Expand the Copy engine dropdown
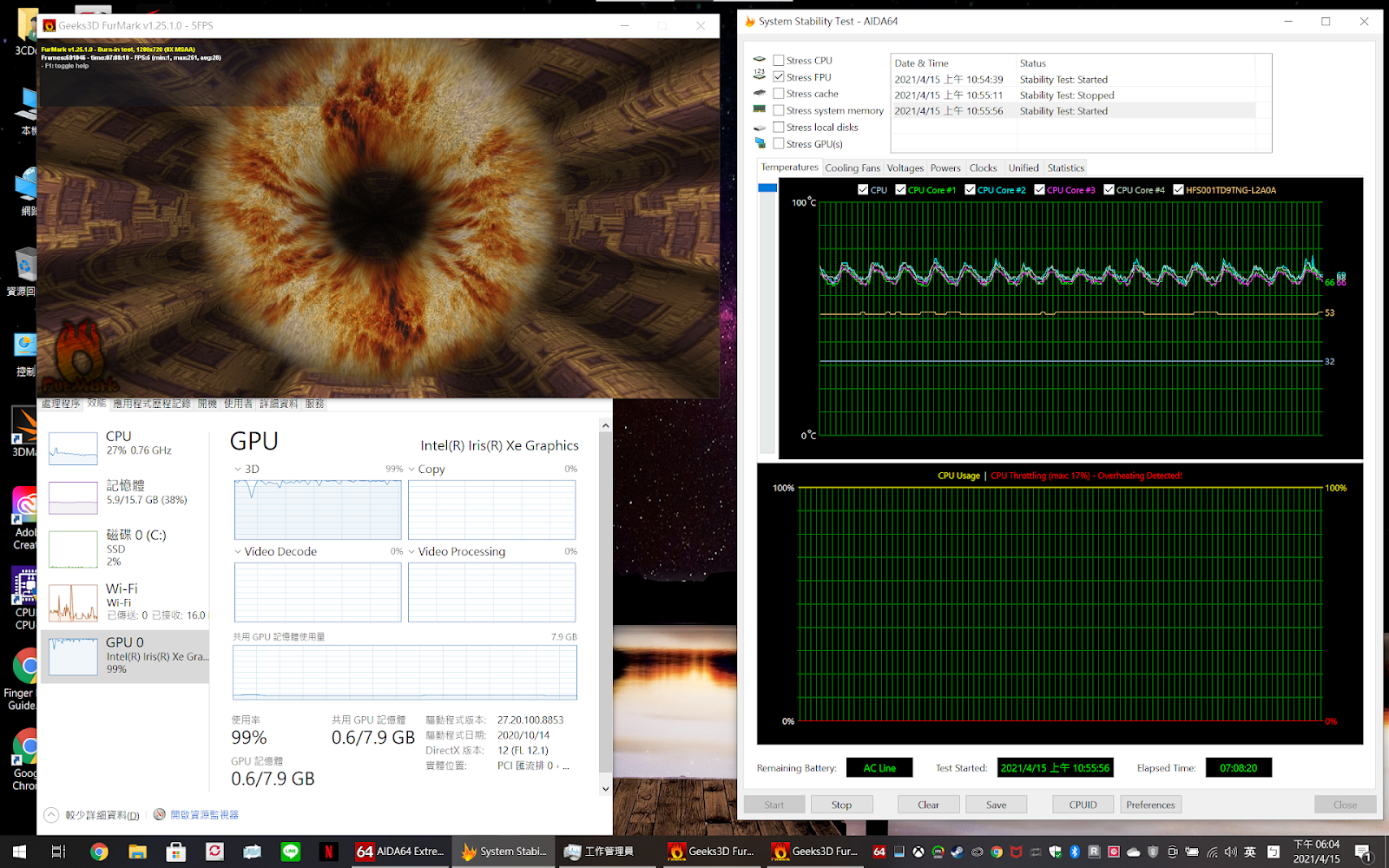The image size is (1389, 868). [411, 470]
